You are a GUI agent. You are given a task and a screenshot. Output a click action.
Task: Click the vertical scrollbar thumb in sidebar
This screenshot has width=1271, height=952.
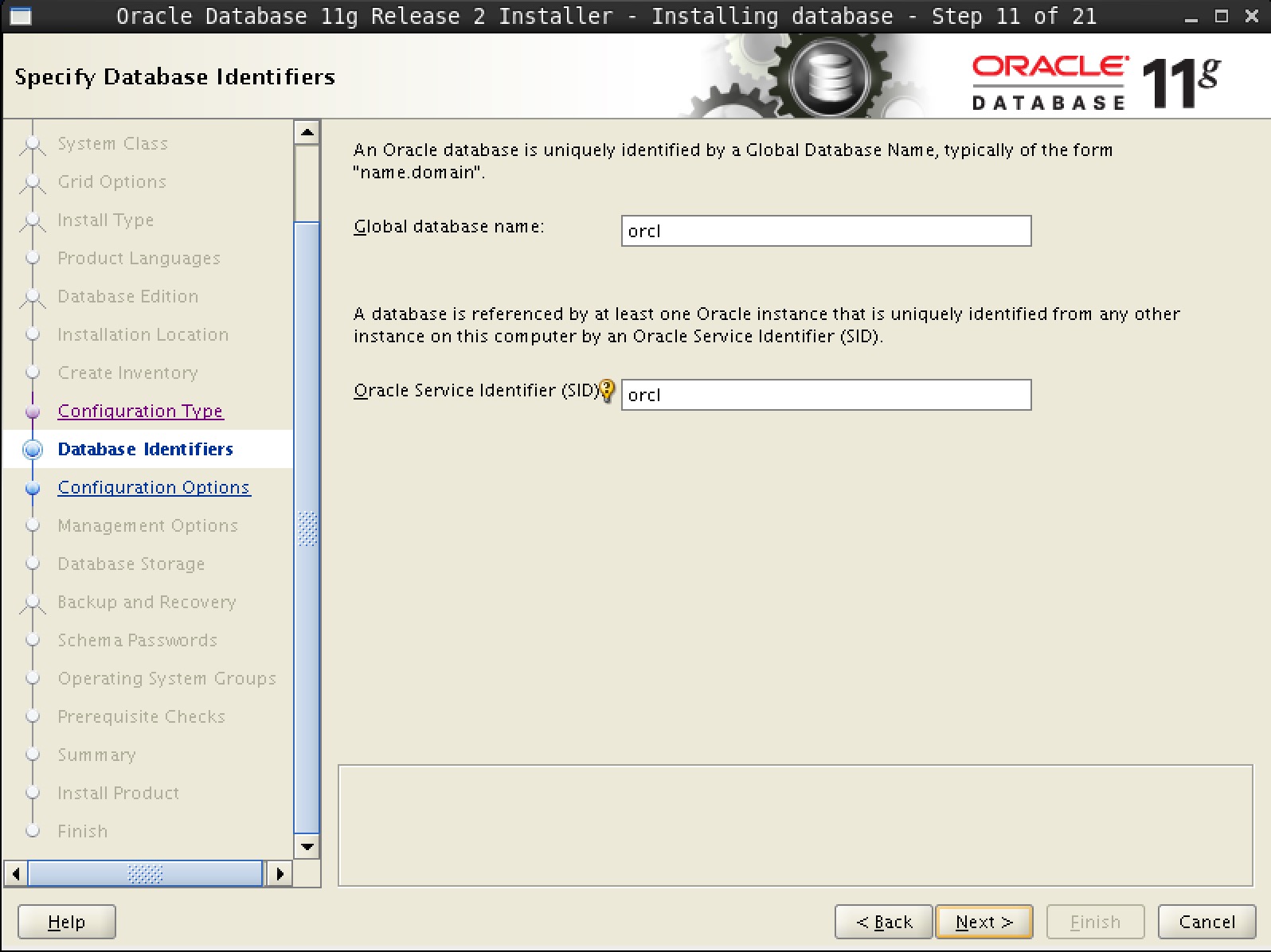307,526
